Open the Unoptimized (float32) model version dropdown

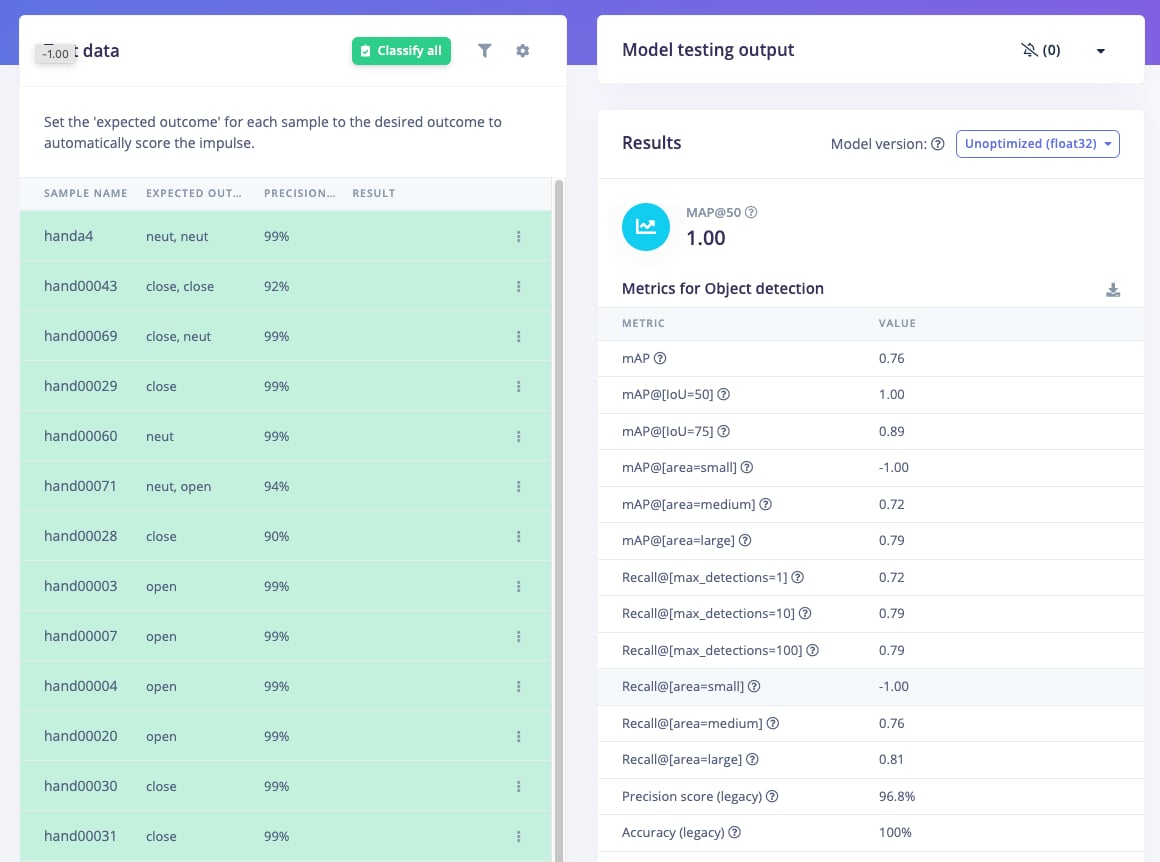[1037, 144]
